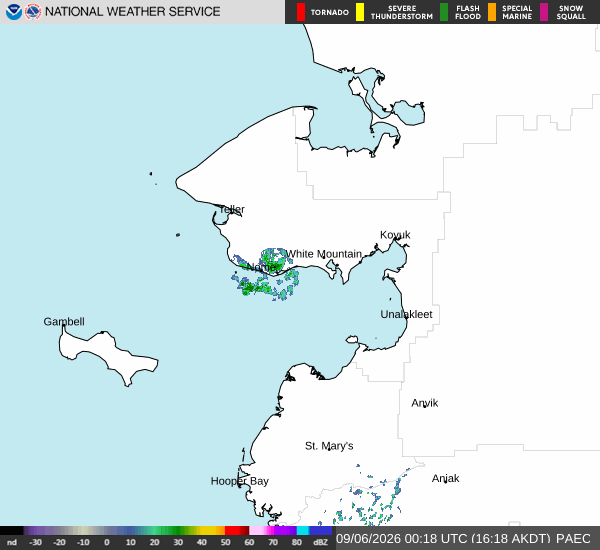Click the orange Special Marine legend swatch
Screen dimensions: 600x550
click(492, 12)
